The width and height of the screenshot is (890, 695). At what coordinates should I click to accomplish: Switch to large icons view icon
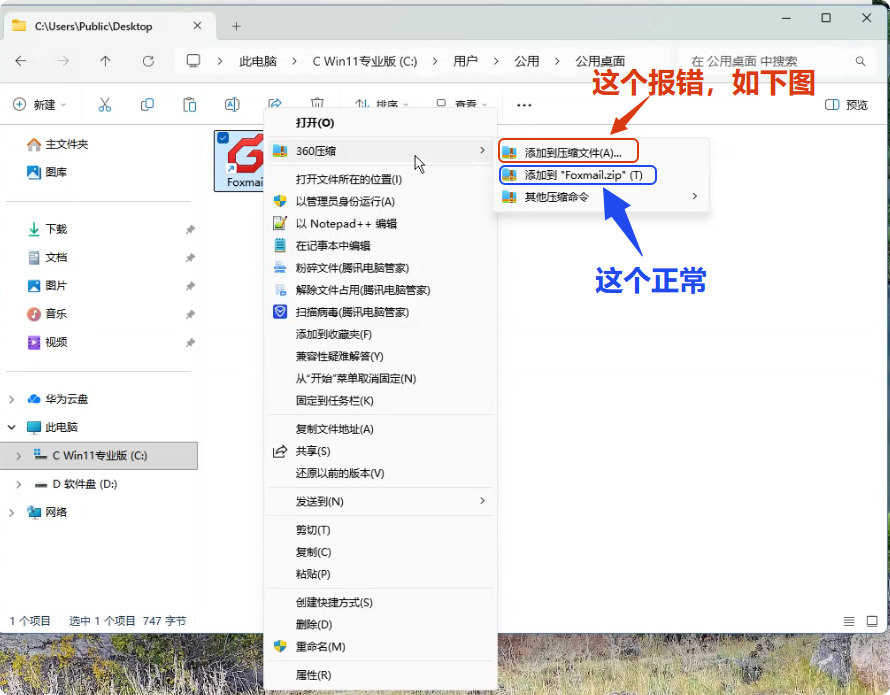(872, 621)
